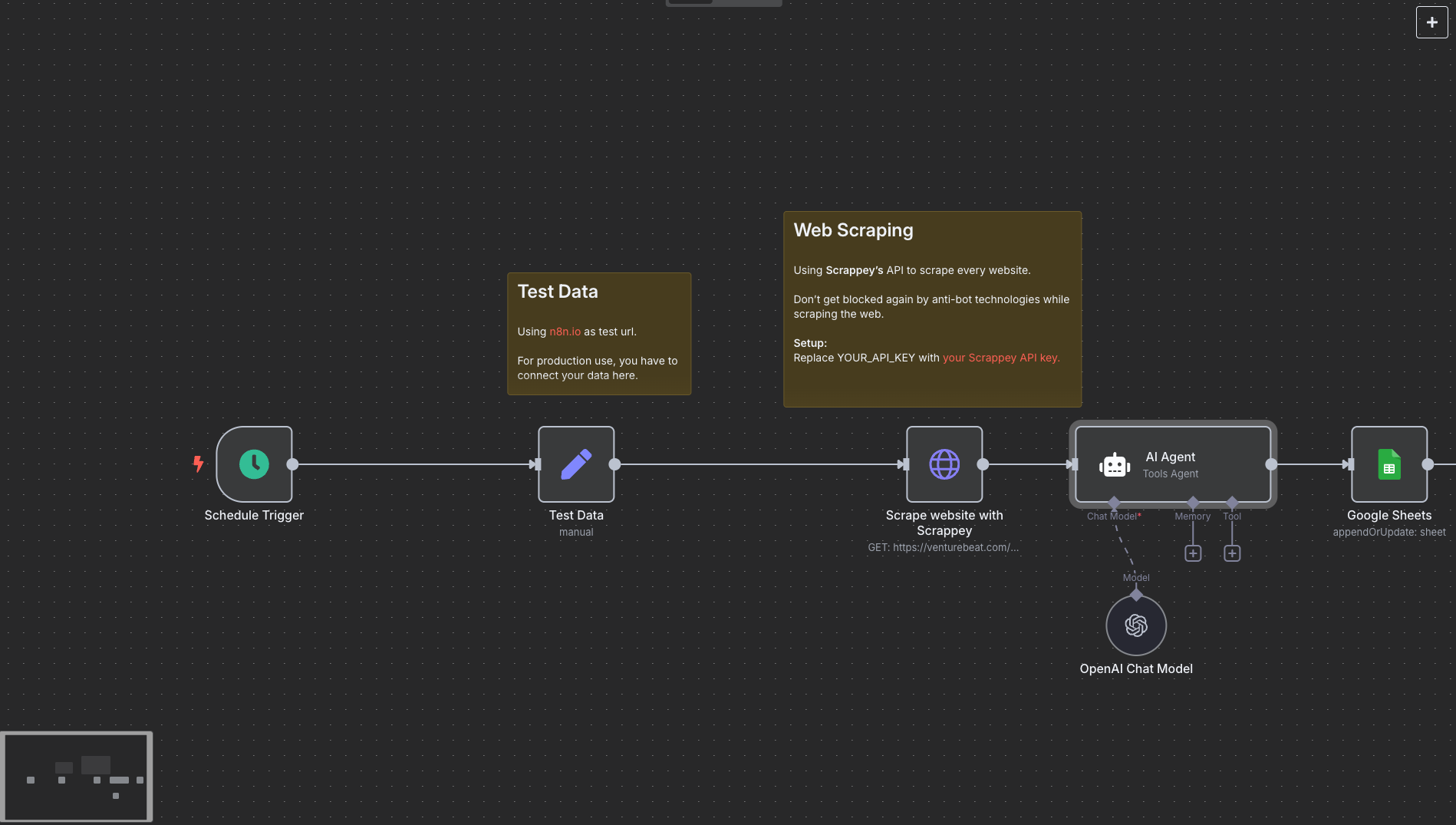Open the Scrape website globe node

pyautogui.click(x=944, y=464)
